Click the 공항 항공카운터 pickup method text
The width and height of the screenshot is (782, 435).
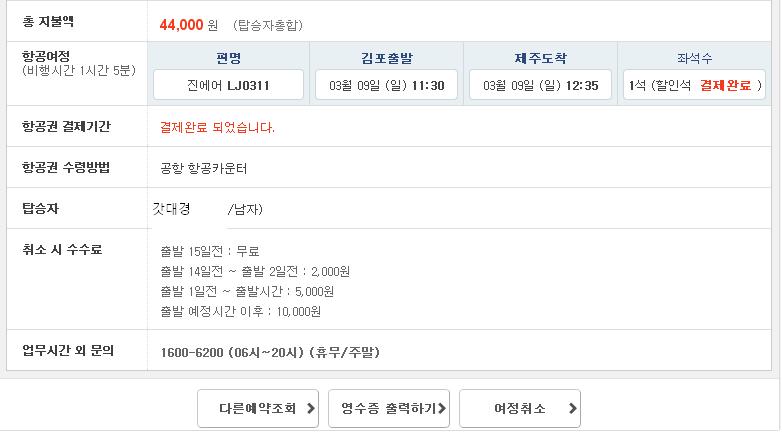[203, 168]
